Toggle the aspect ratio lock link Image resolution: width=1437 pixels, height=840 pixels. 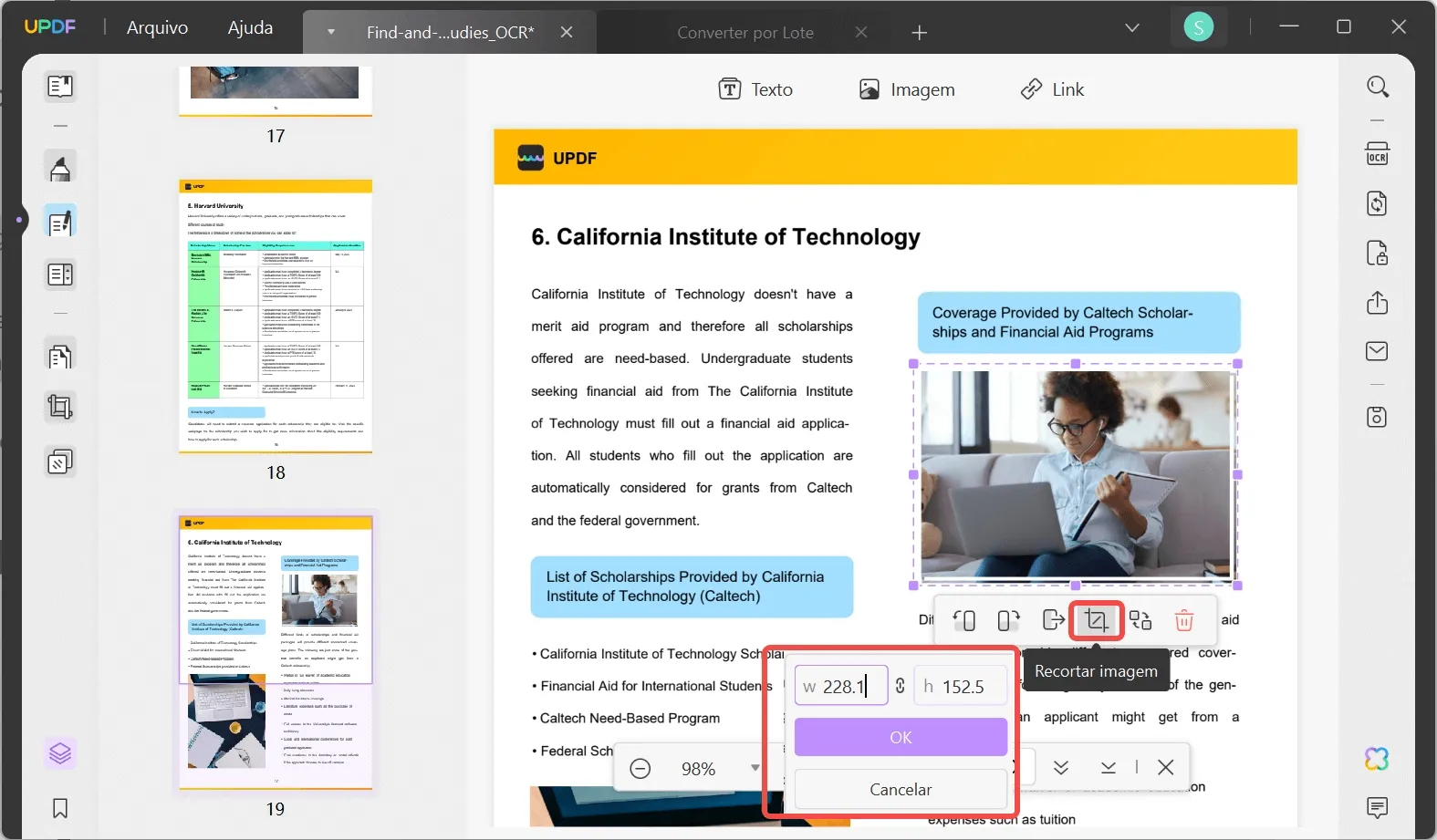pos(901,686)
